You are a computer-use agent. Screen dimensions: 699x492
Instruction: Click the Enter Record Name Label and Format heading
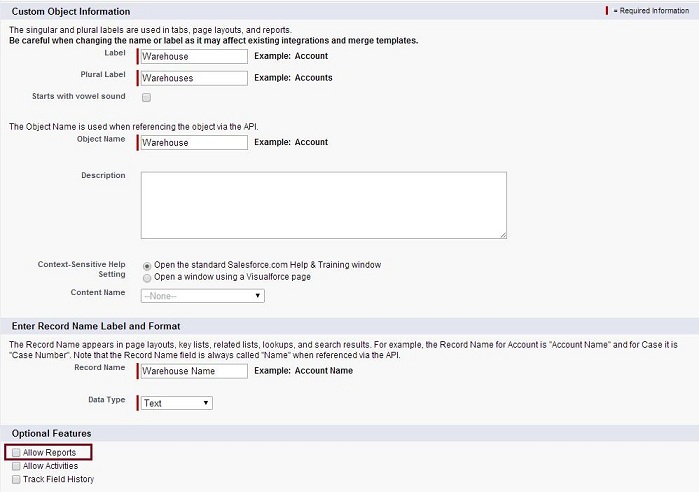pos(96,326)
